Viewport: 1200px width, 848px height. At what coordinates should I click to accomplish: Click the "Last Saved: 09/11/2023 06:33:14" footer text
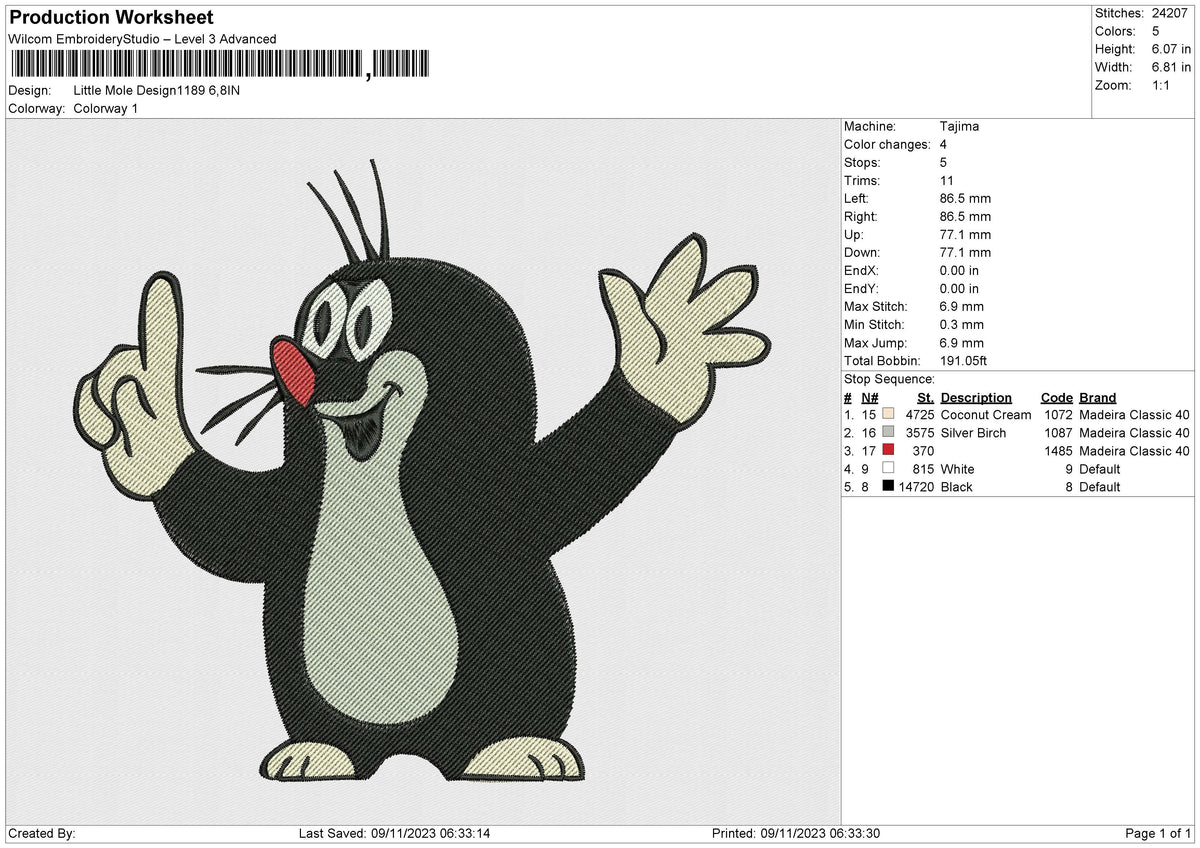click(x=394, y=834)
